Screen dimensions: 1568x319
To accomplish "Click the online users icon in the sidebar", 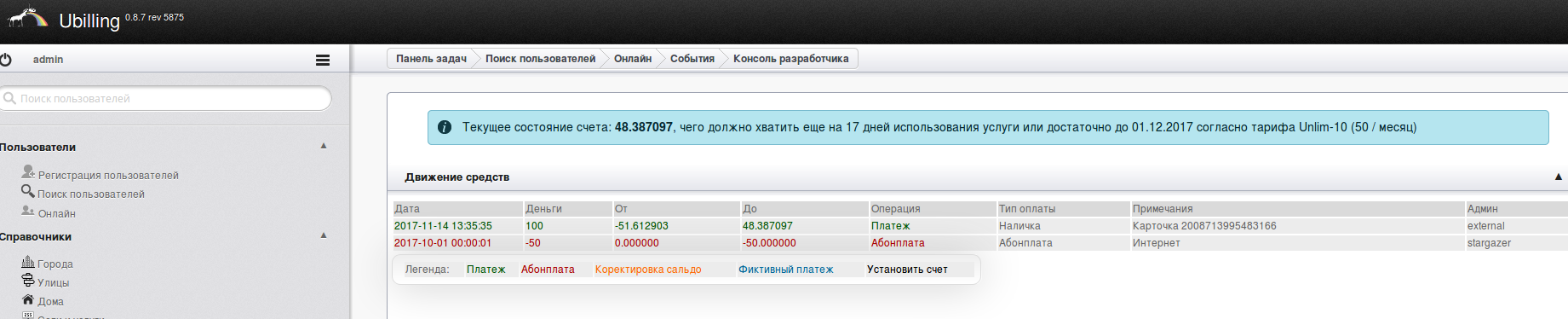I will pyautogui.click(x=28, y=211).
